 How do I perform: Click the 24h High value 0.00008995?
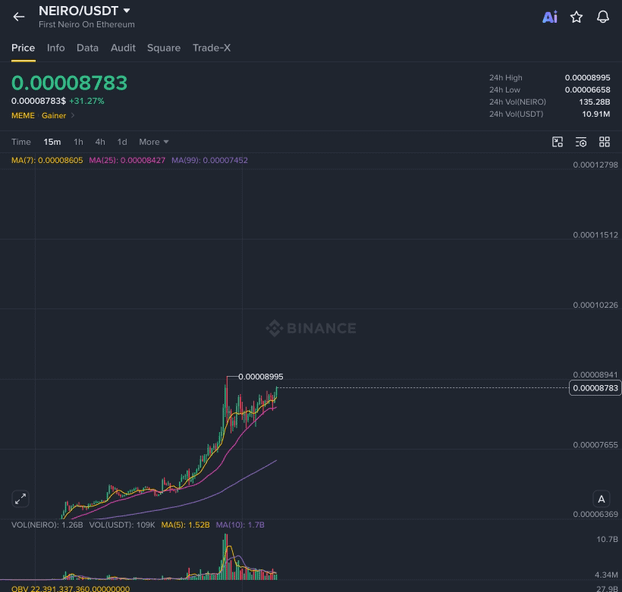click(587, 78)
